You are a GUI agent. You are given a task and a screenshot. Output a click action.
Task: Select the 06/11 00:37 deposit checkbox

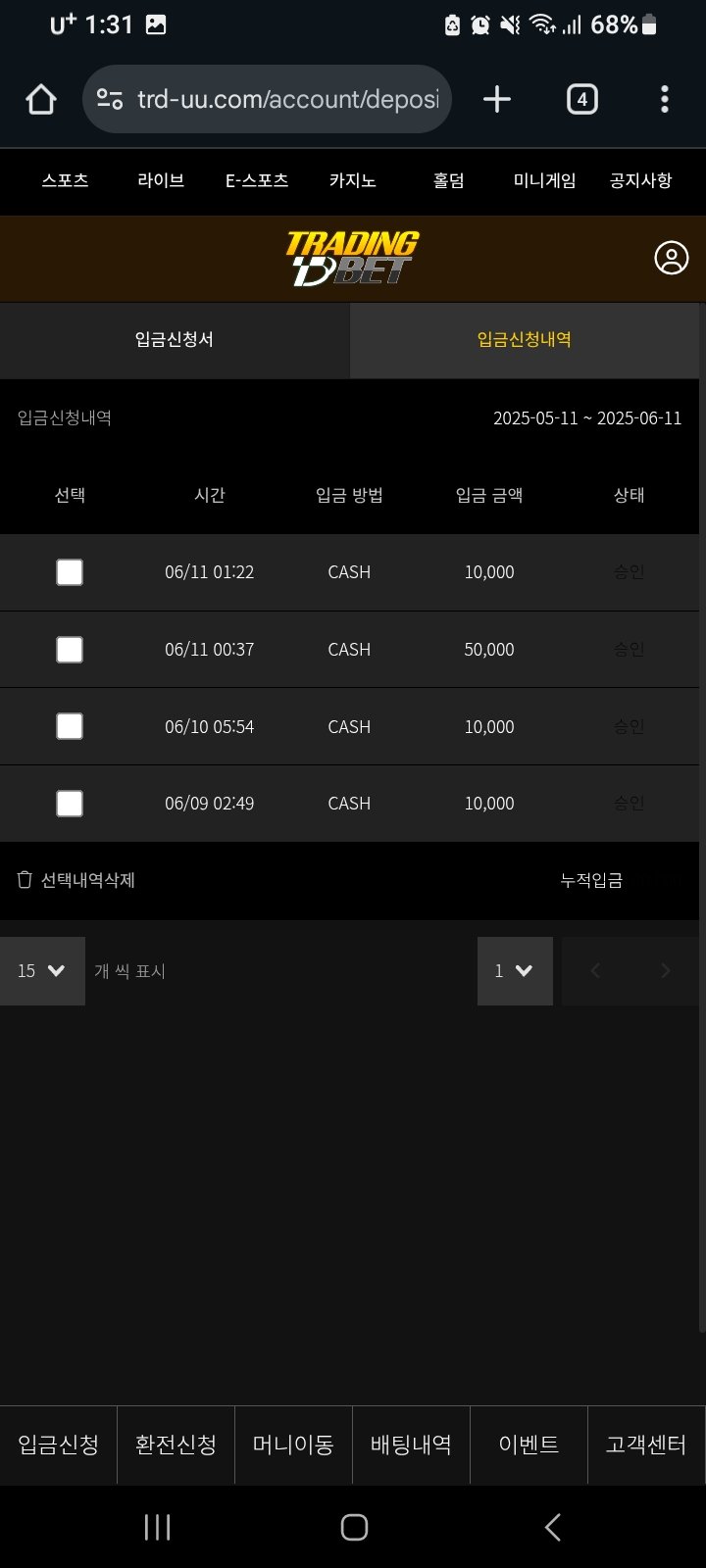coord(70,650)
